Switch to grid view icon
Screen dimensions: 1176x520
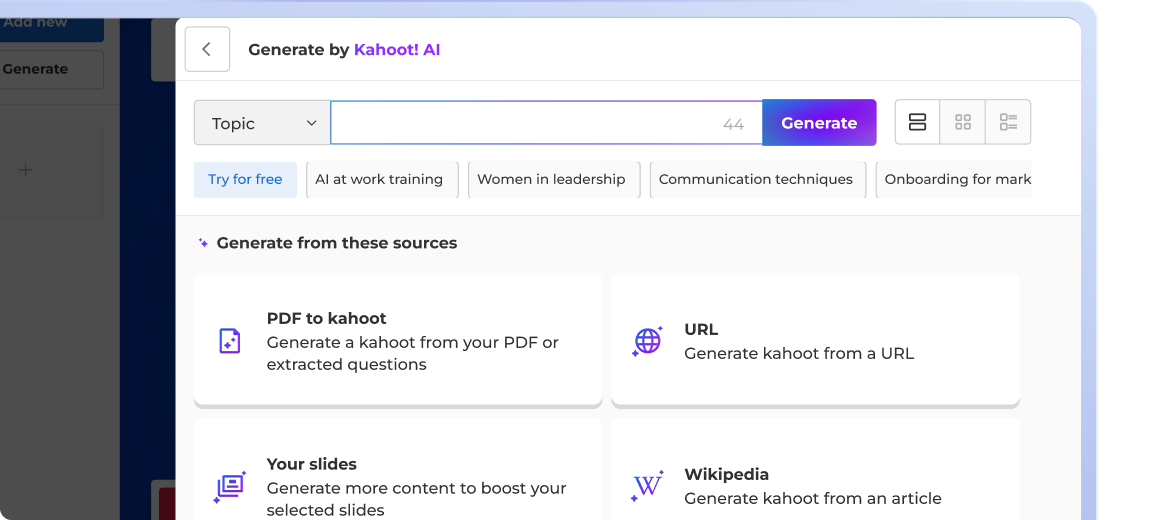[x=962, y=122]
